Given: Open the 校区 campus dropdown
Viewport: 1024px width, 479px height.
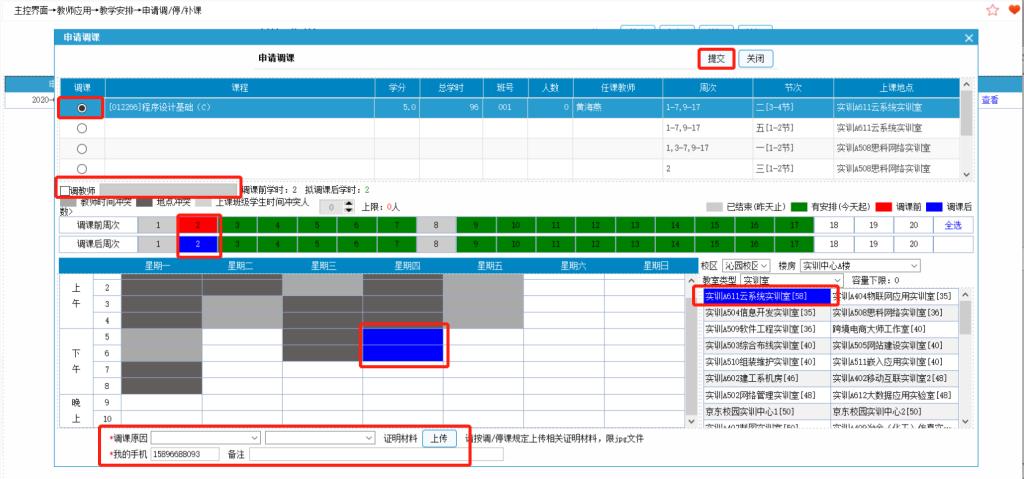Looking at the screenshot, I should 747,265.
